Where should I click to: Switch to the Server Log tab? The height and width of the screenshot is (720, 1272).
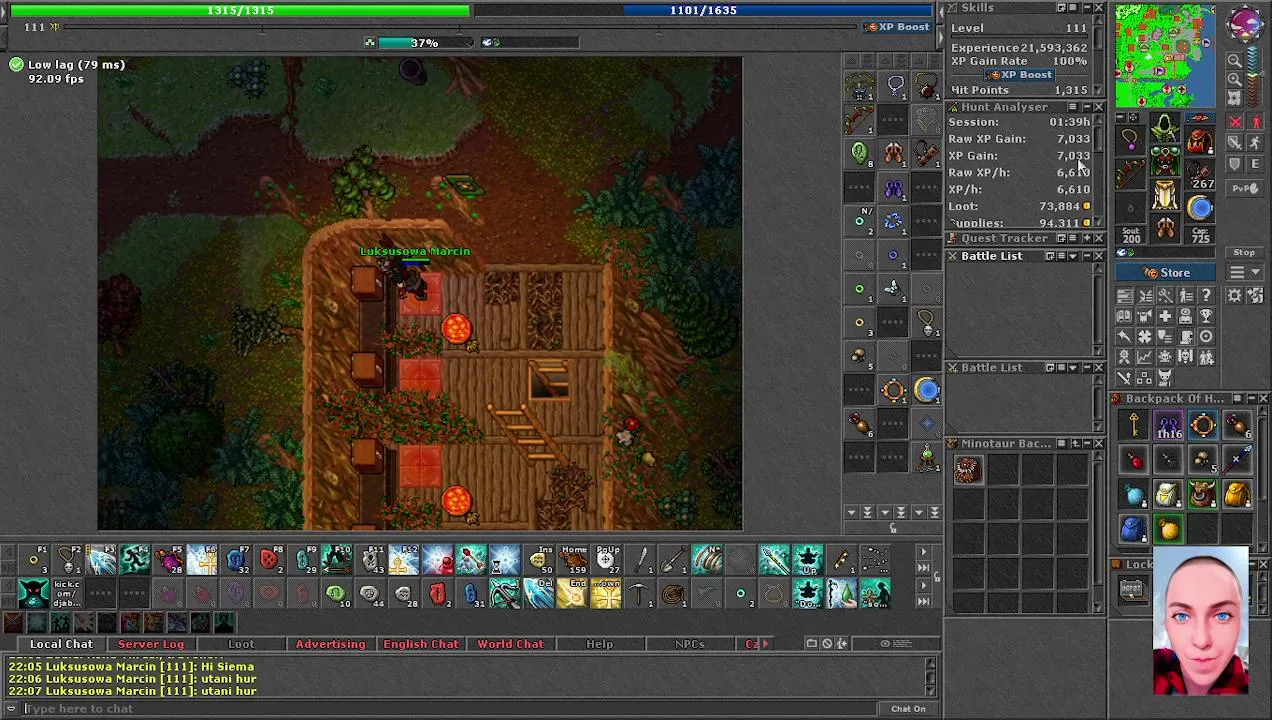pyautogui.click(x=151, y=644)
